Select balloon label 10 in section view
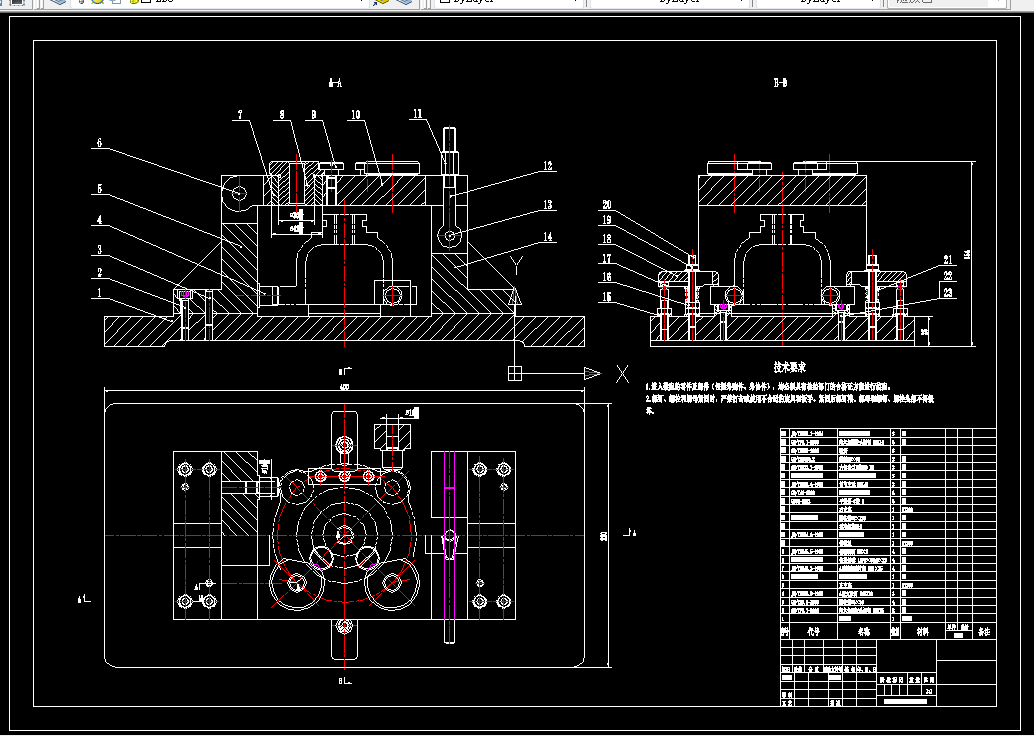Viewport: 1034px width, 736px height. [355, 115]
